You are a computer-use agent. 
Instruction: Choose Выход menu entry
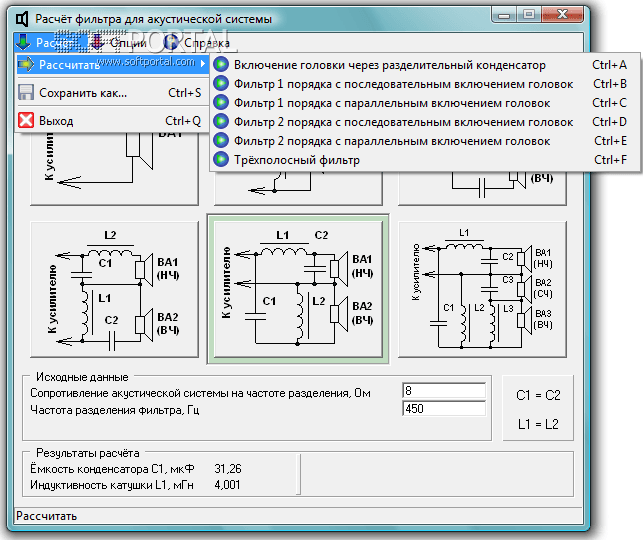112,121
